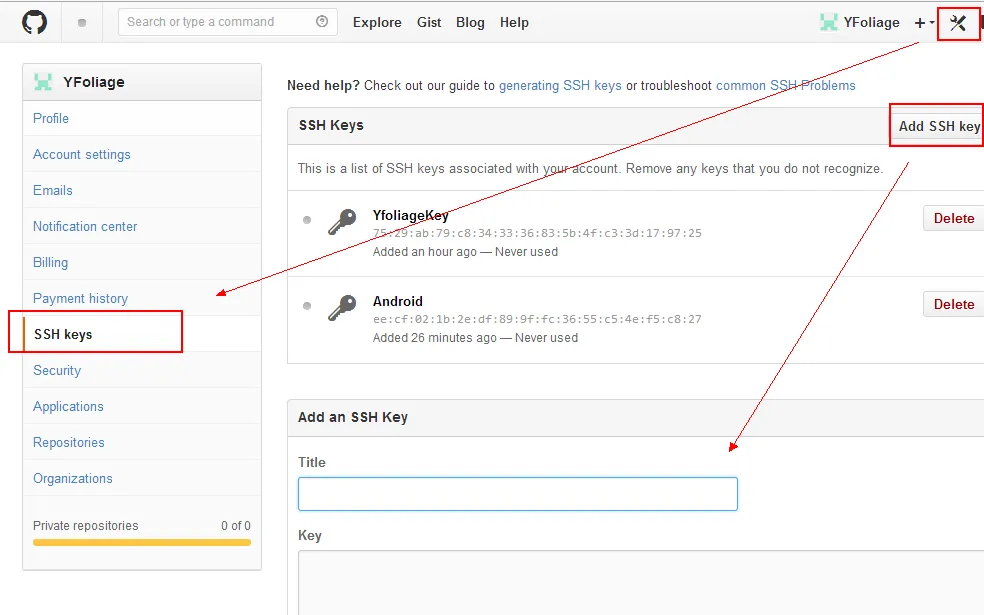Click the settings tools icon in header
The height and width of the screenshot is (615, 984).
click(958, 23)
